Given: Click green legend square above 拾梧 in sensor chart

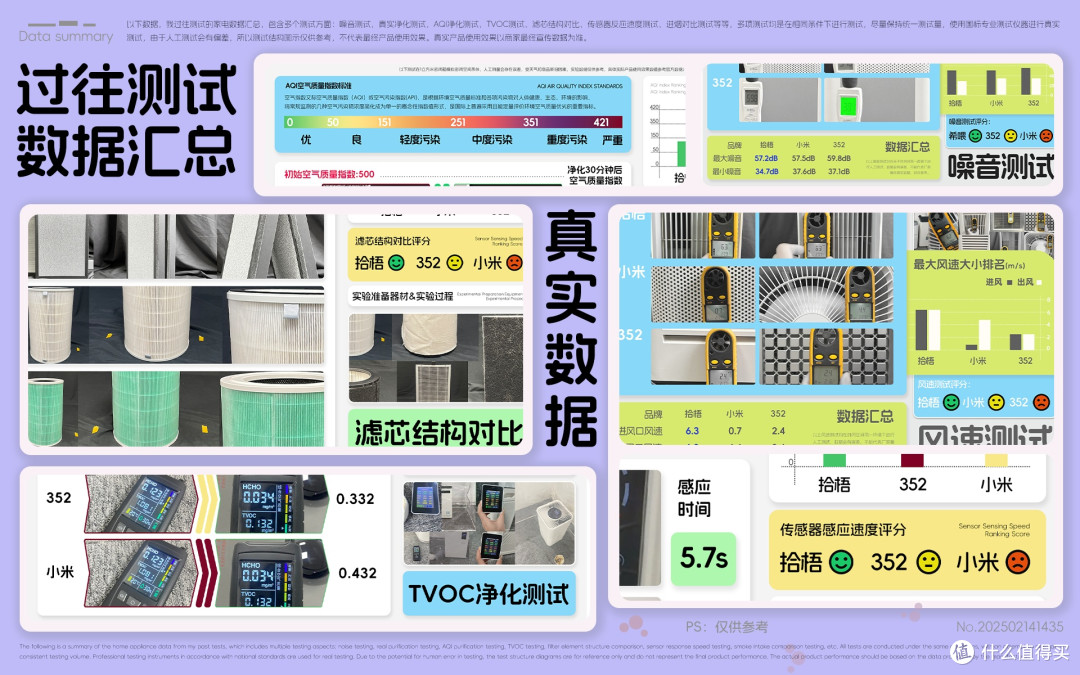Looking at the screenshot, I should pos(834,460).
